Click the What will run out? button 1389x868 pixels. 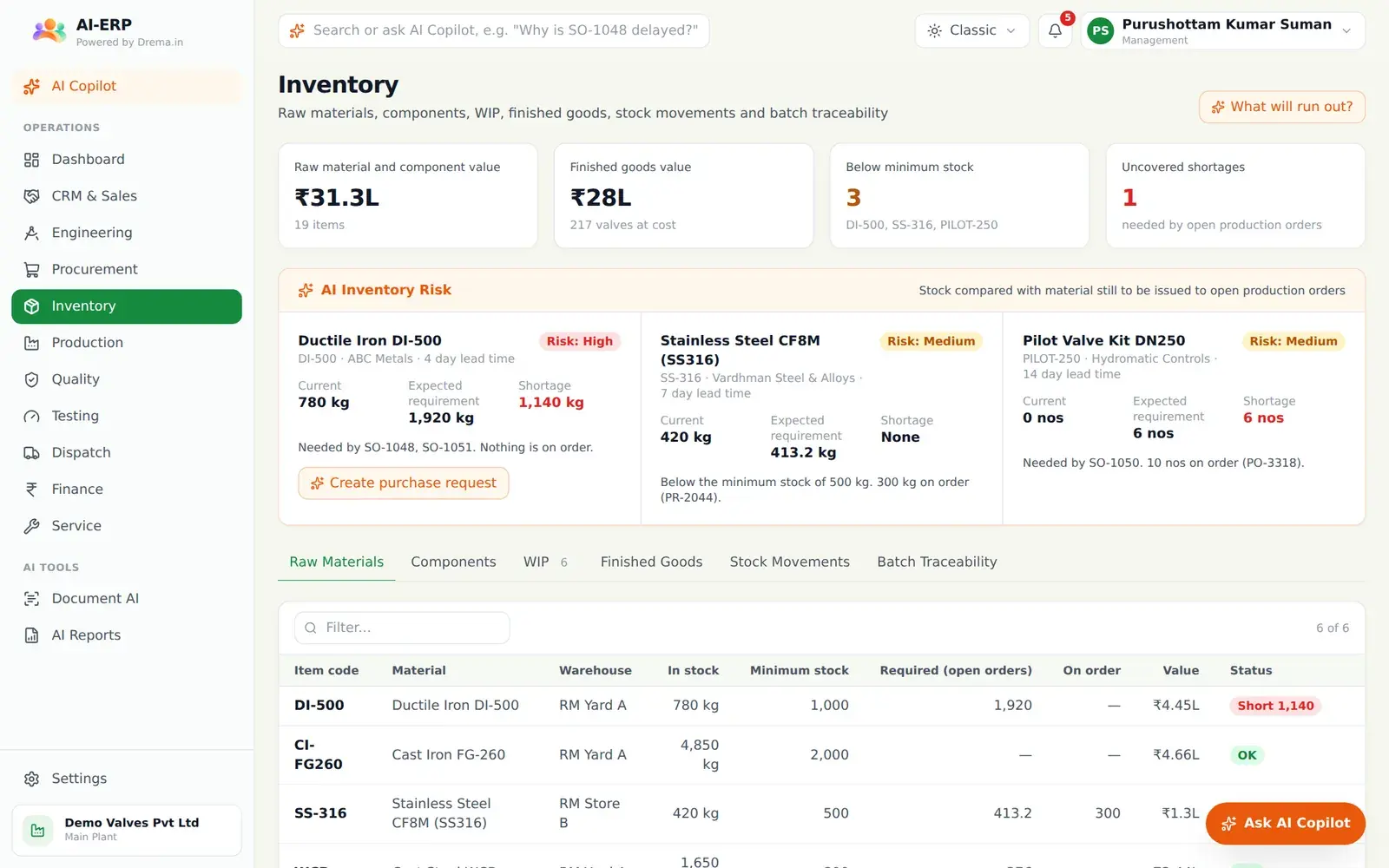click(1282, 107)
